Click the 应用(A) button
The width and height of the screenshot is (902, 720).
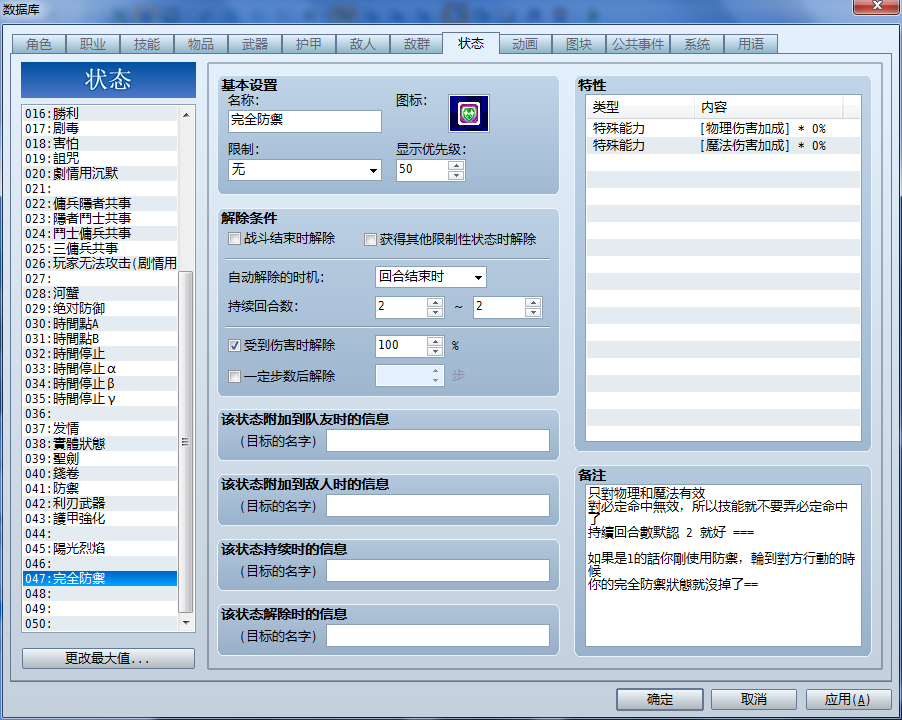click(x=848, y=699)
